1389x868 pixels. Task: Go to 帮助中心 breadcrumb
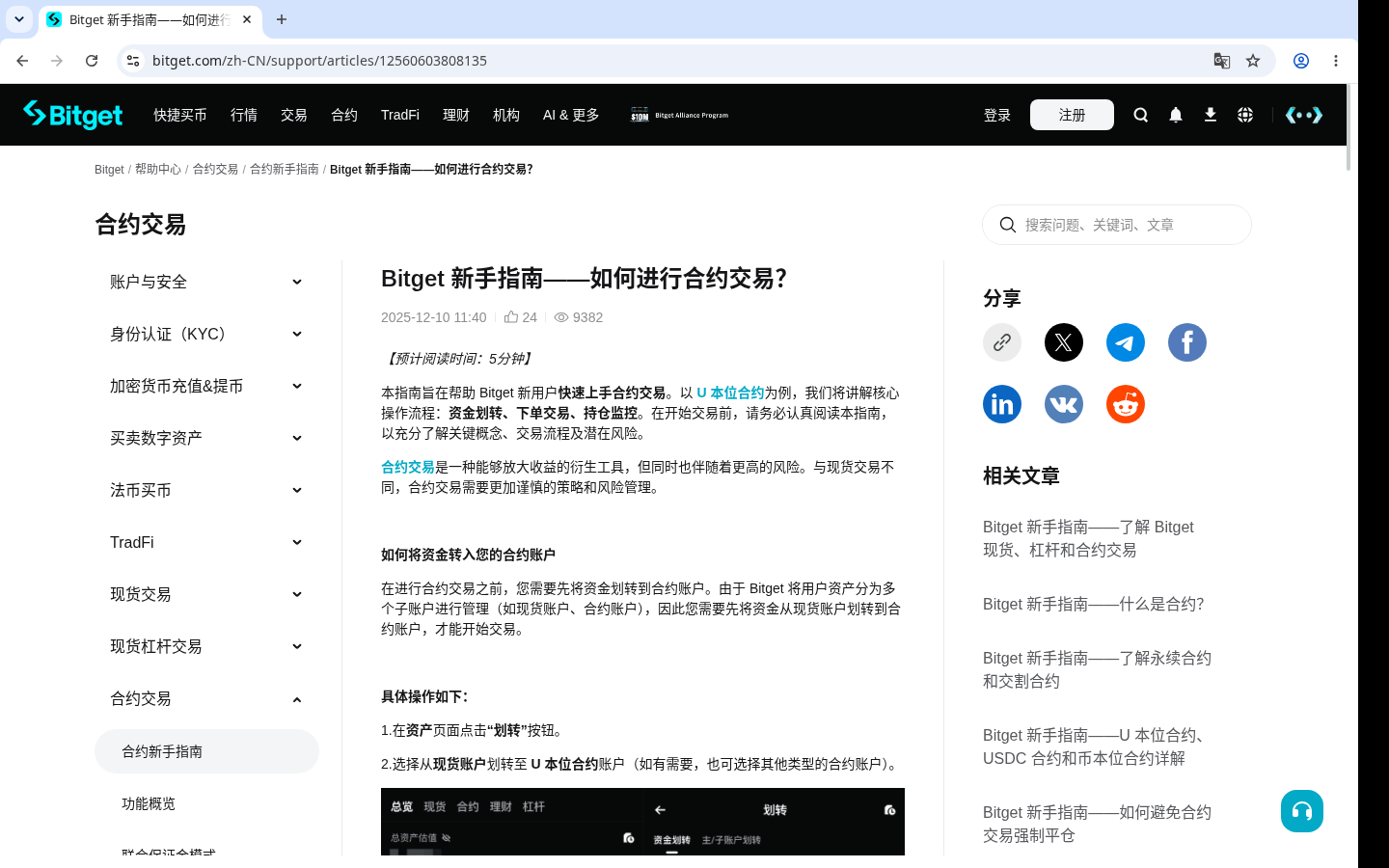[158, 169]
